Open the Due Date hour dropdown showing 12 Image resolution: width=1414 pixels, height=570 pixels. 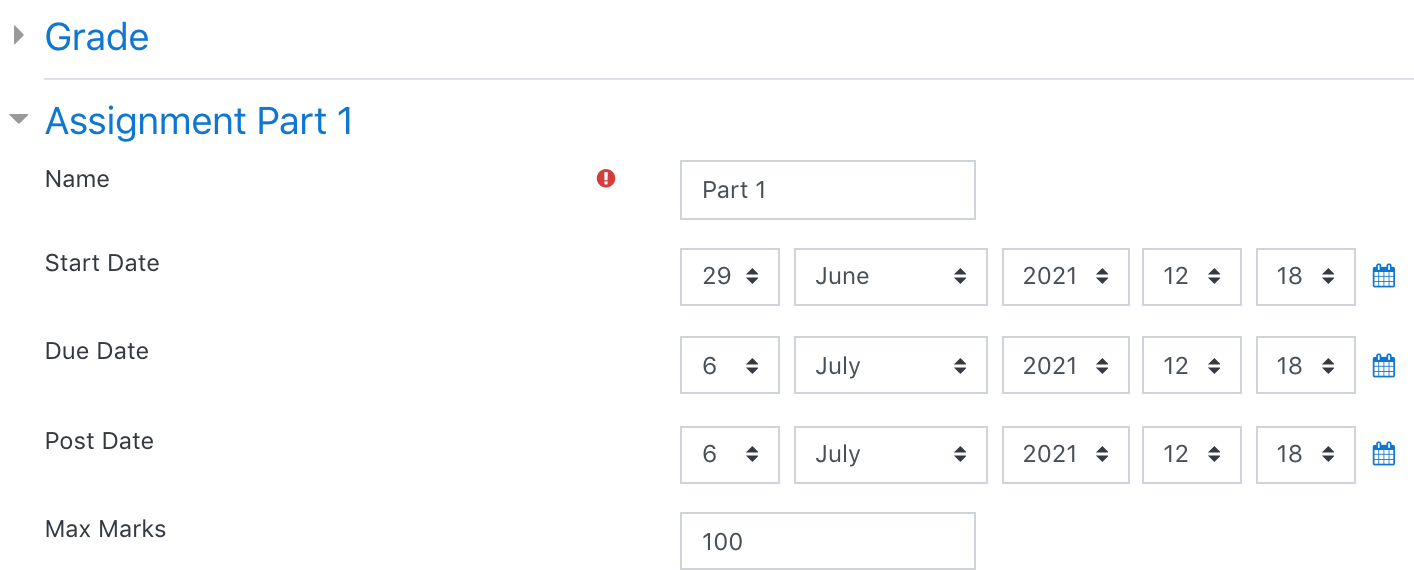1192,365
